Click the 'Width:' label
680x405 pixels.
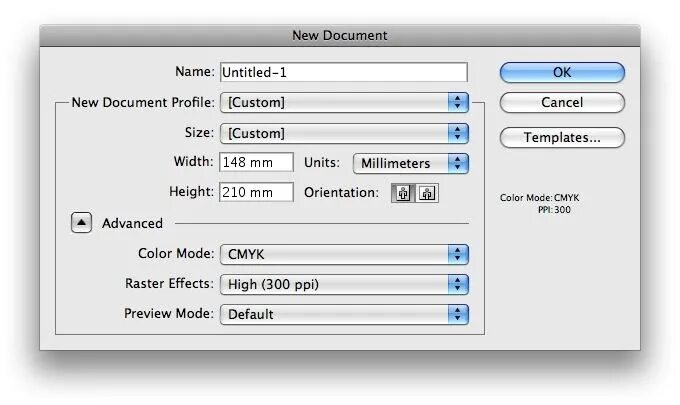pyautogui.click(x=193, y=162)
